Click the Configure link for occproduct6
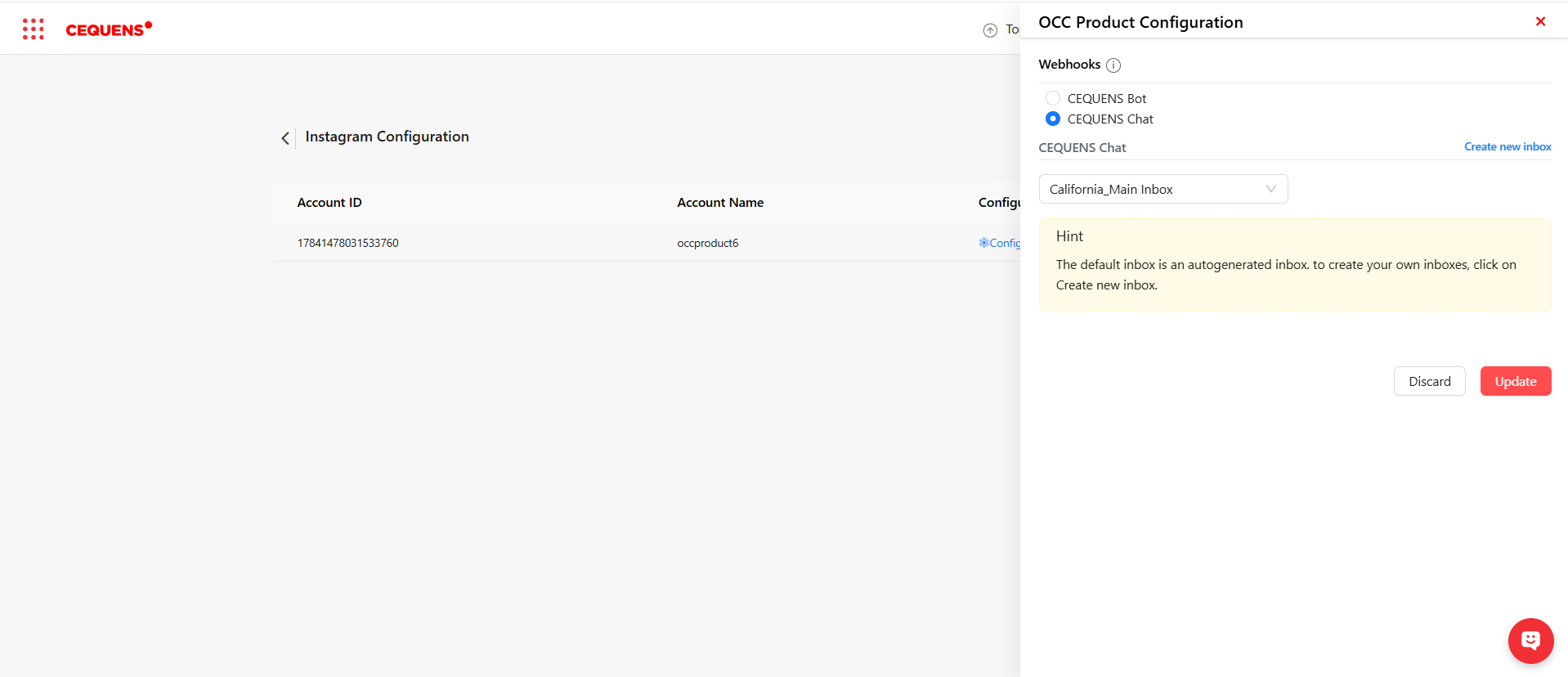 coord(1000,243)
